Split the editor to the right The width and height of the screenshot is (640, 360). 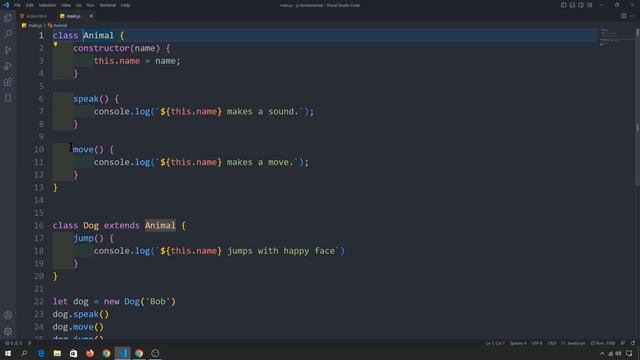[x=624, y=16]
